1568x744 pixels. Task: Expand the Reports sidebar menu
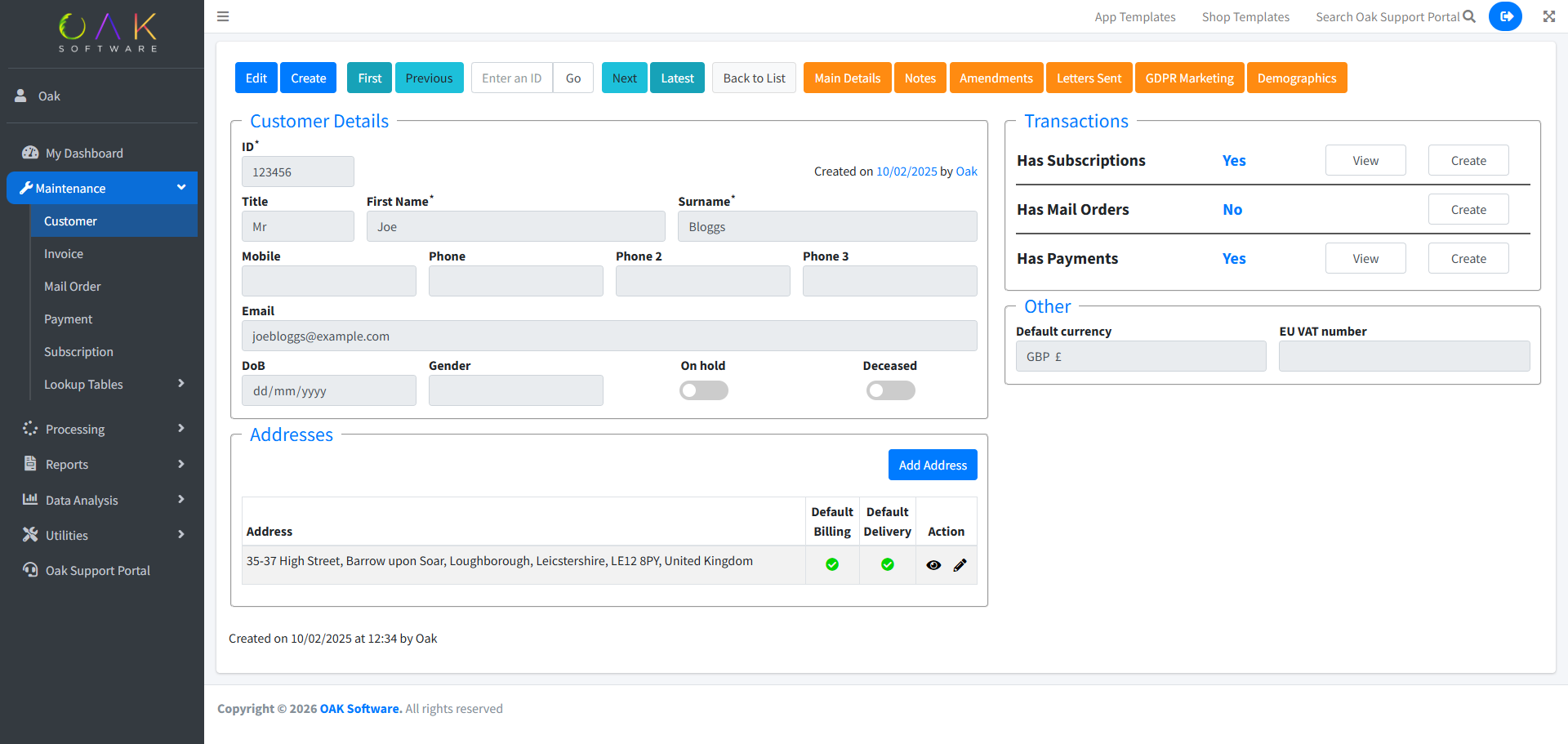coord(181,464)
